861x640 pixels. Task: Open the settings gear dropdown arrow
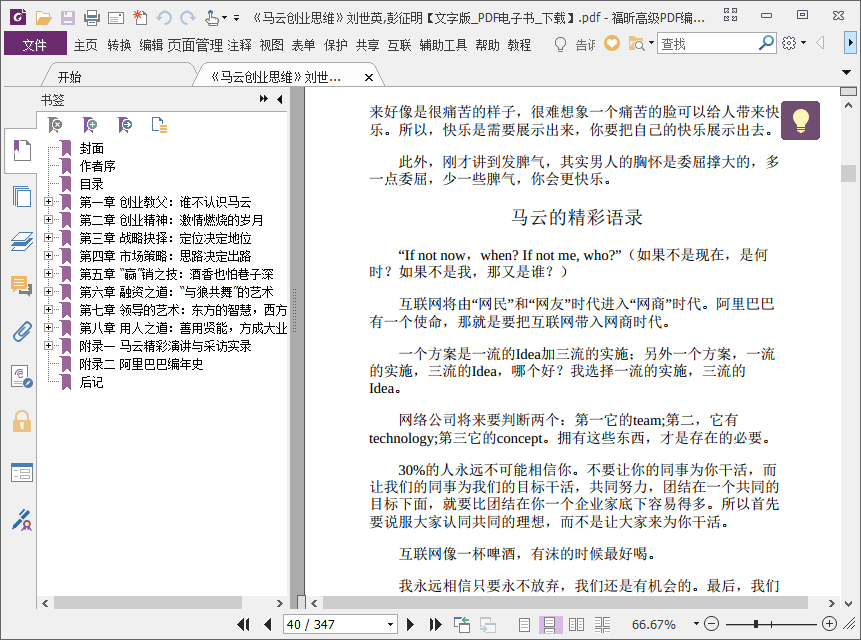tap(803, 43)
